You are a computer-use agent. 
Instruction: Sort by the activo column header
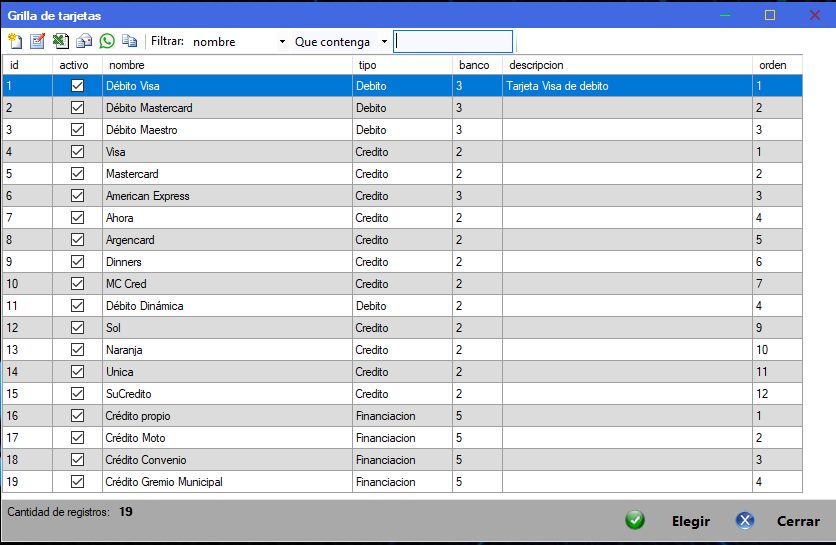pyautogui.click(x=77, y=65)
